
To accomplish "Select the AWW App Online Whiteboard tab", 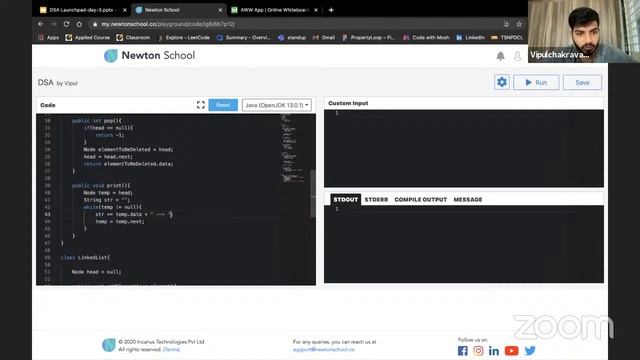I will (274, 10).
